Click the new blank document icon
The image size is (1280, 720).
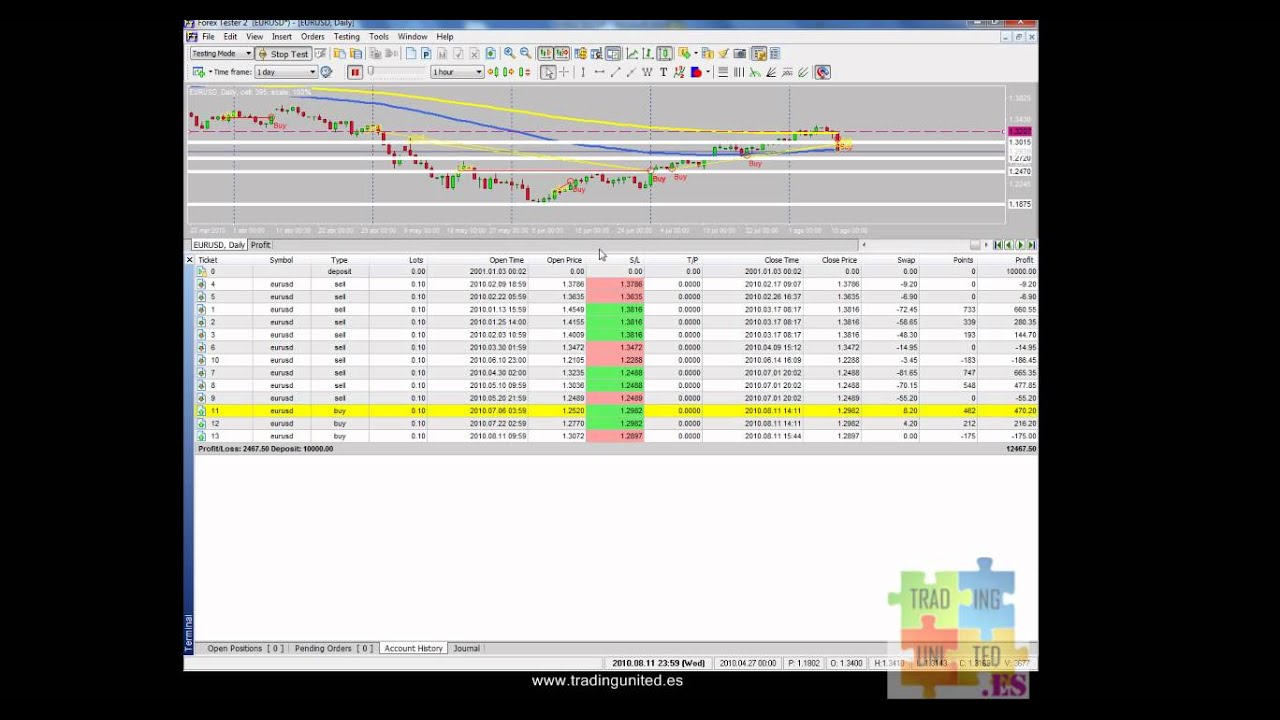click(x=410, y=53)
